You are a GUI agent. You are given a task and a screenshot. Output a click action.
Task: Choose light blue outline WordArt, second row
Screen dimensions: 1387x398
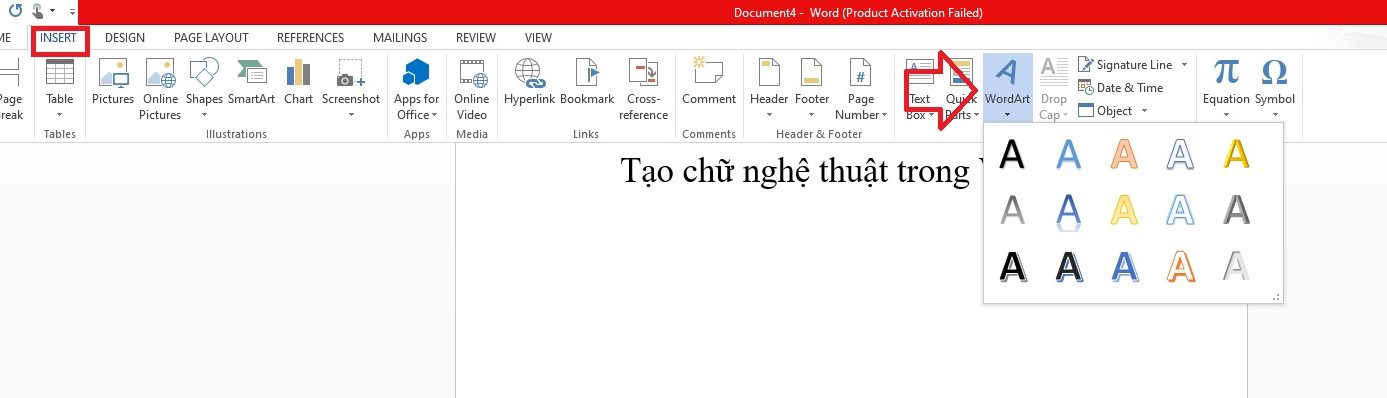pos(1181,209)
